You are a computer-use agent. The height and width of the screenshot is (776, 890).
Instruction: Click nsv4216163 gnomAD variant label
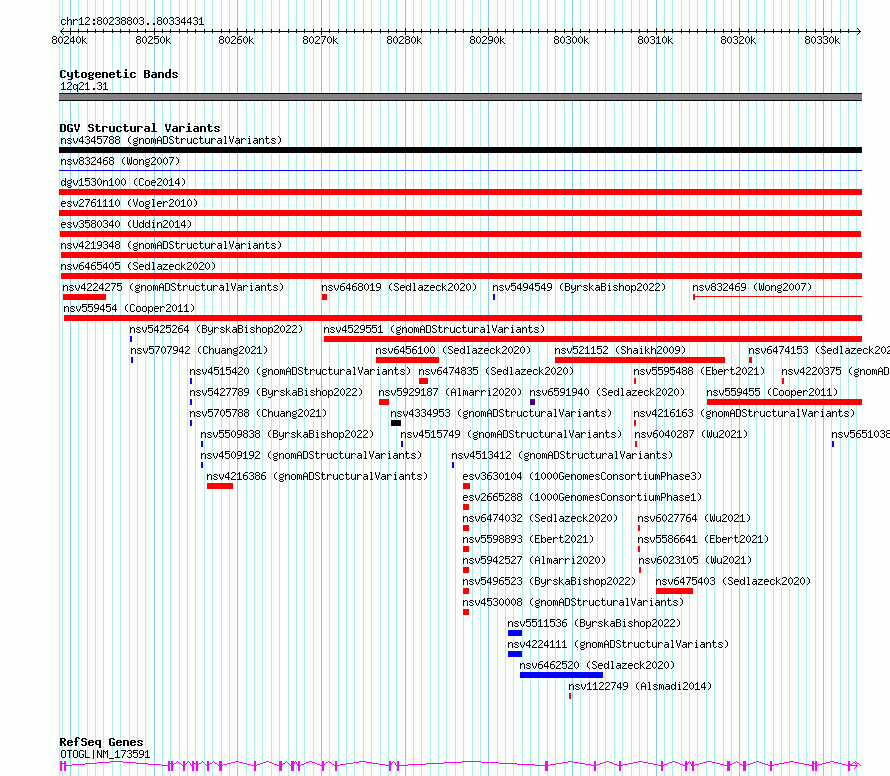pos(744,413)
